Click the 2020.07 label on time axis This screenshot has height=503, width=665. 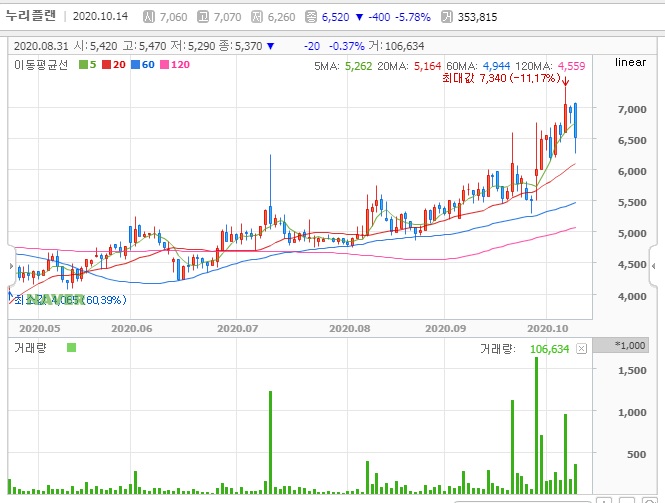238,329
